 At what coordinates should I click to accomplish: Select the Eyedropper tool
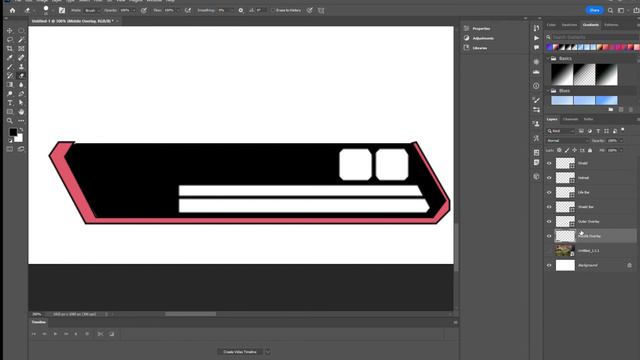click(9, 58)
